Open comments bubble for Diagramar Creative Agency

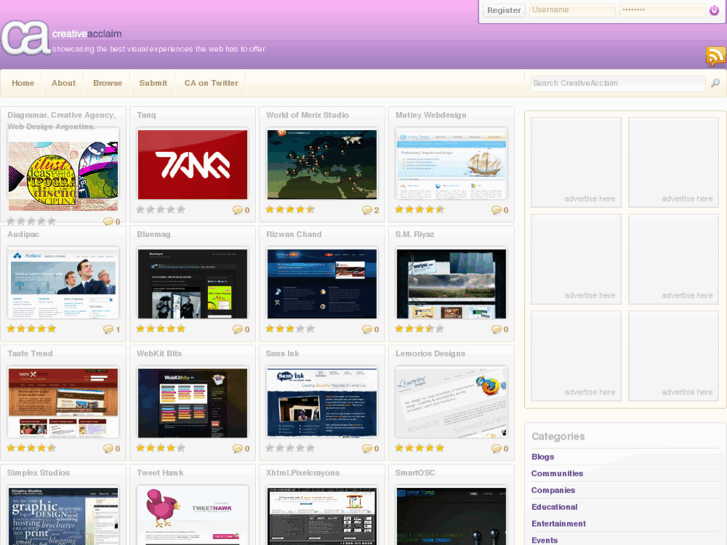pyautogui.click(x=108, y=222)
